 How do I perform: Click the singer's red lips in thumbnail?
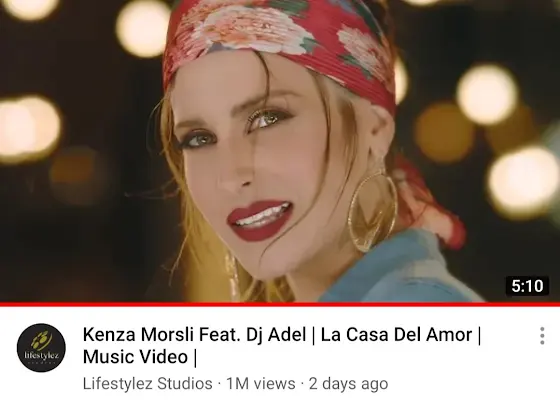click(x=261, y=220)
